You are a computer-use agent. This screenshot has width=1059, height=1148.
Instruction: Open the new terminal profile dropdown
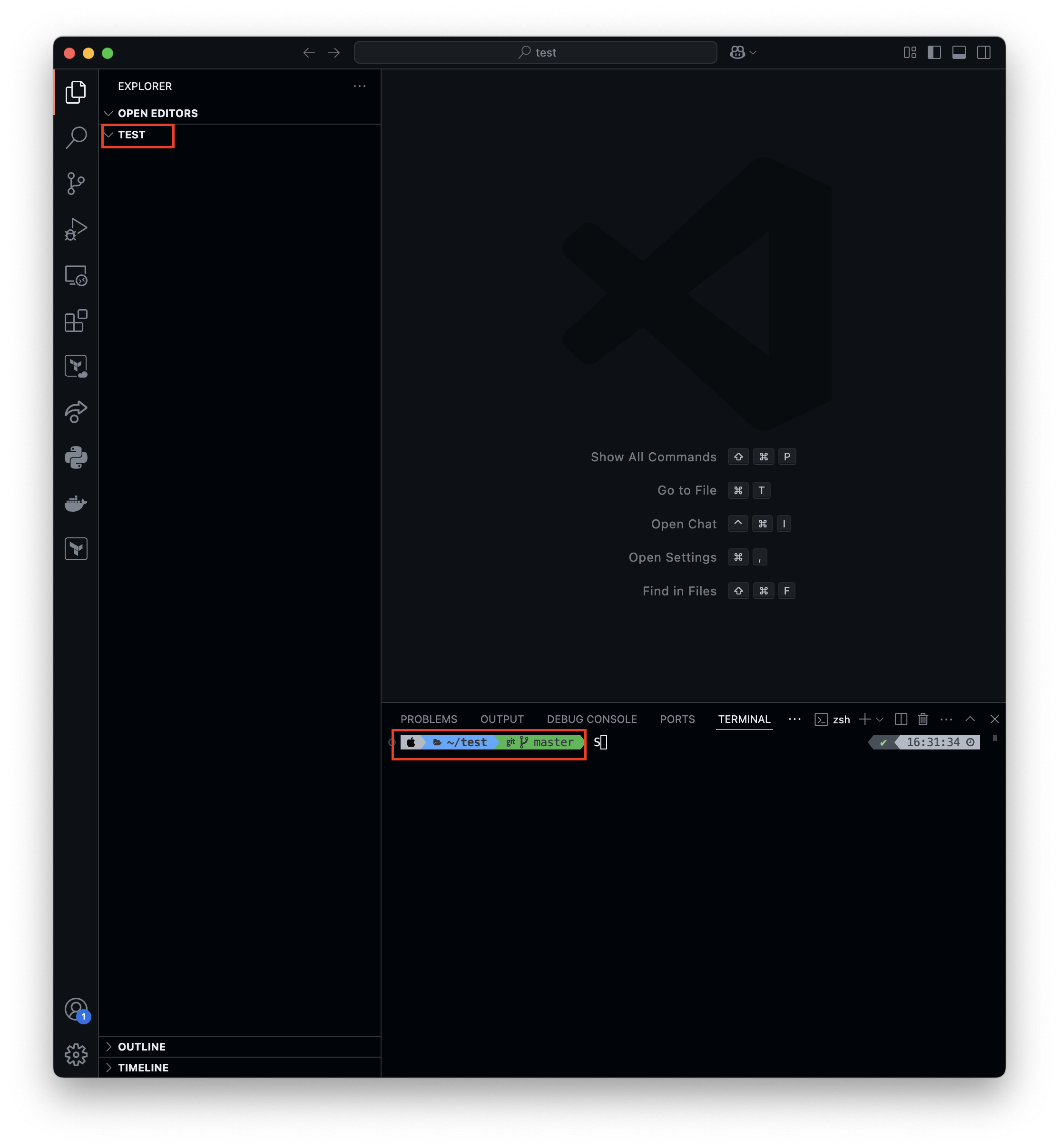880,720
